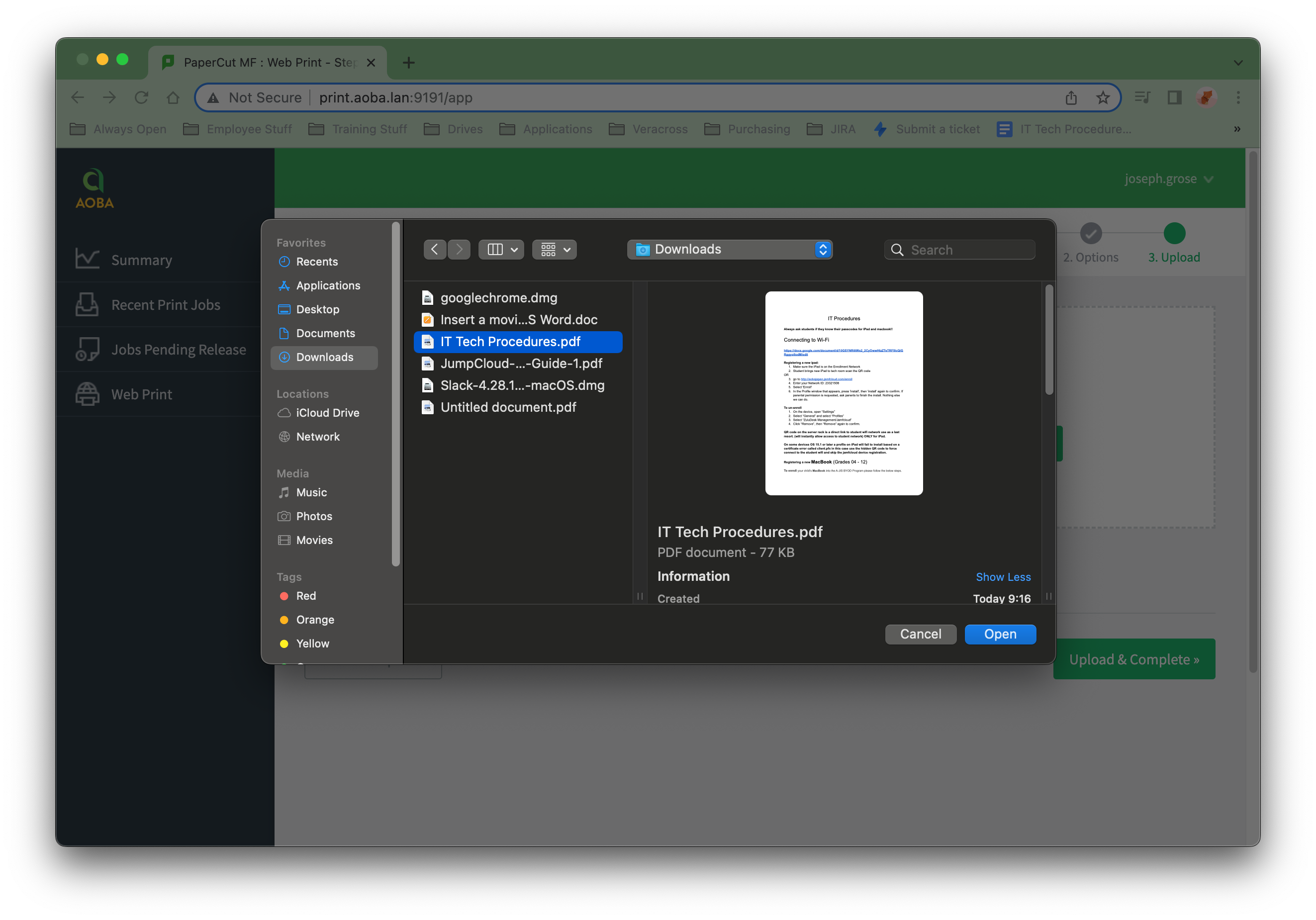Select the Movies media folder
Image resolution: width=1316 pixels, height=920 pixels.
pyautogui.click(x=314, y=540)
